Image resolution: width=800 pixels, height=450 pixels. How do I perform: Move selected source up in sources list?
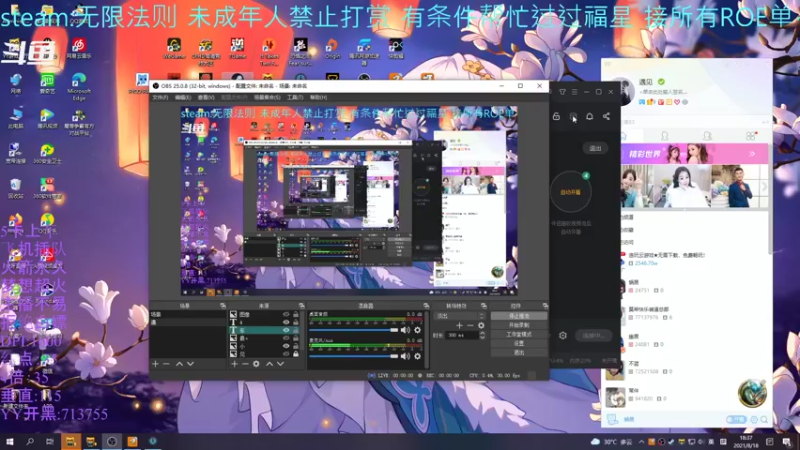(x=269, y=364)
